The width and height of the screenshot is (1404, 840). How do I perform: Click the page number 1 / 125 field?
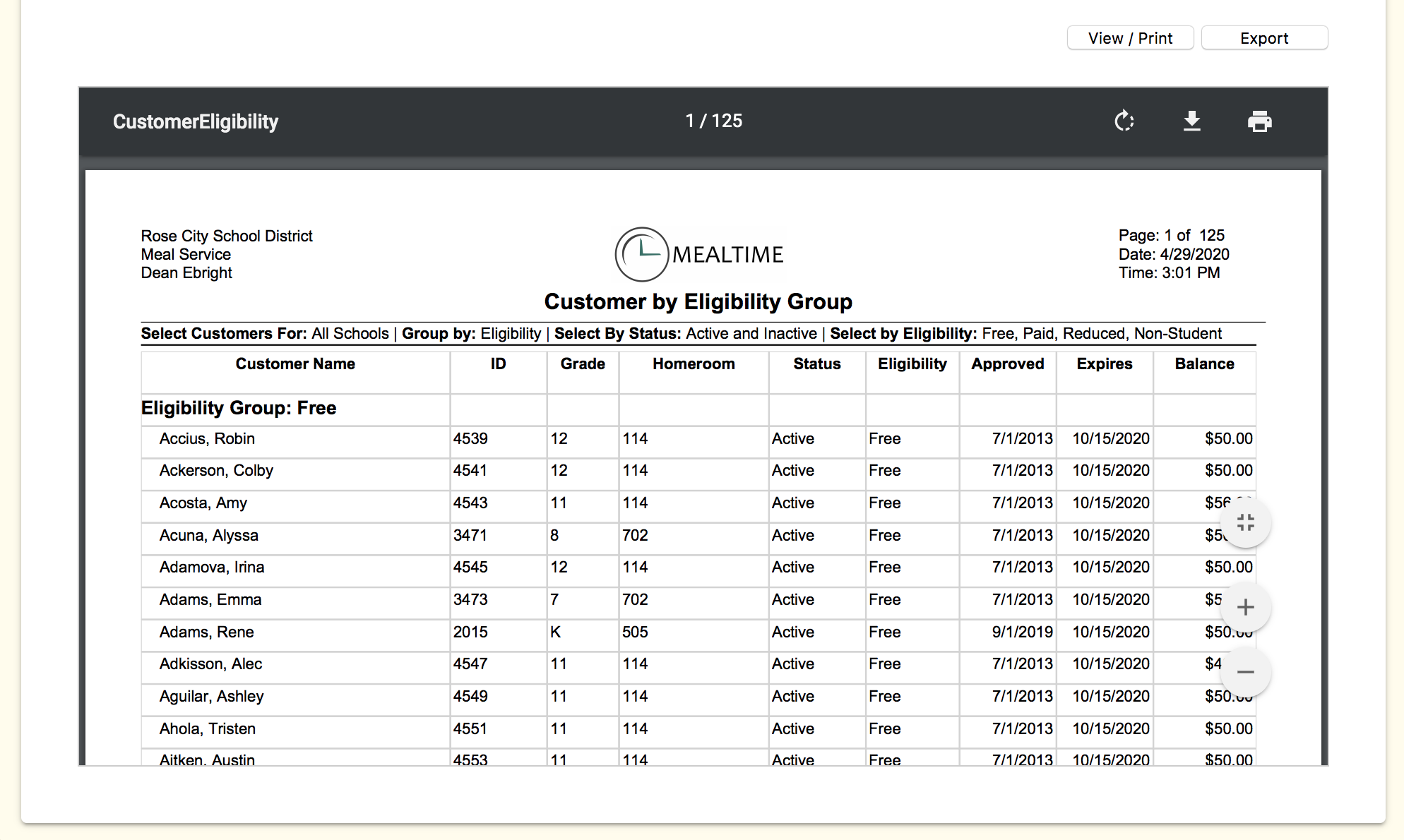[x=713, y=121]
